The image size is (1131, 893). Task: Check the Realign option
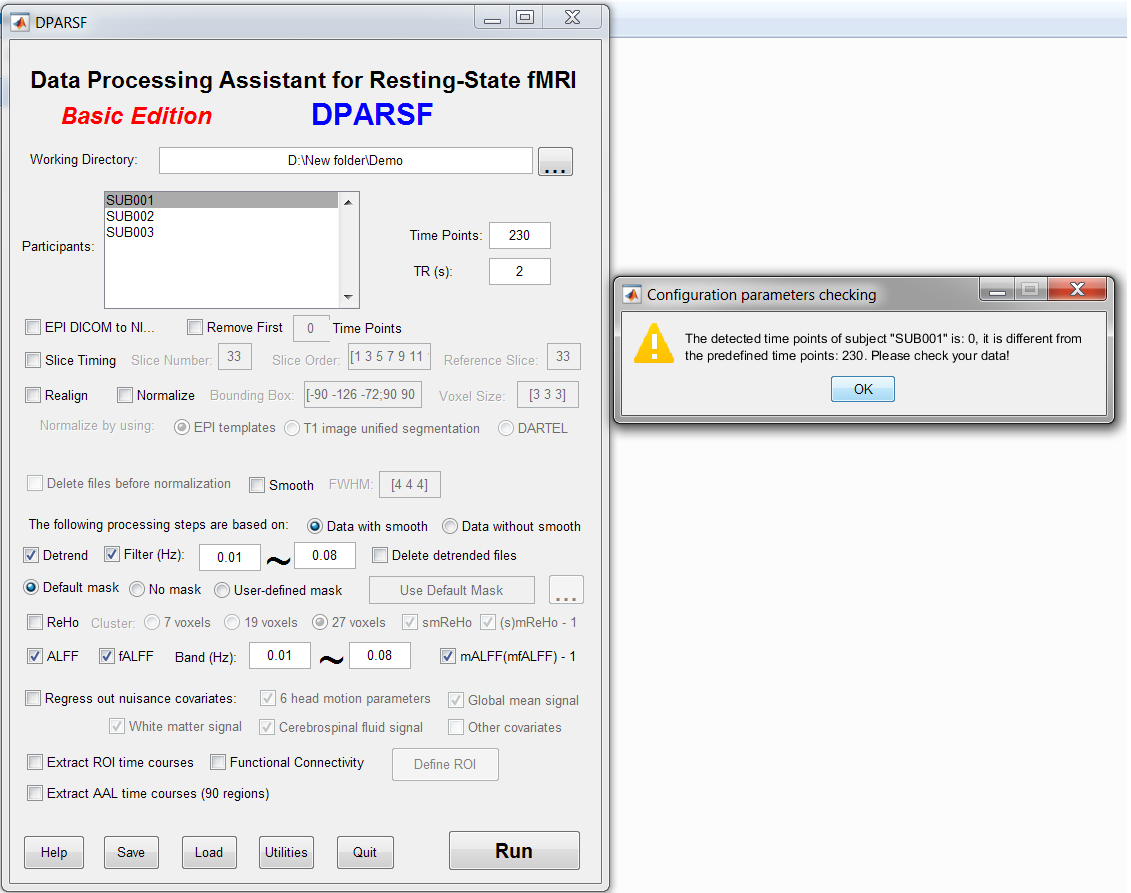coord(33,395)
